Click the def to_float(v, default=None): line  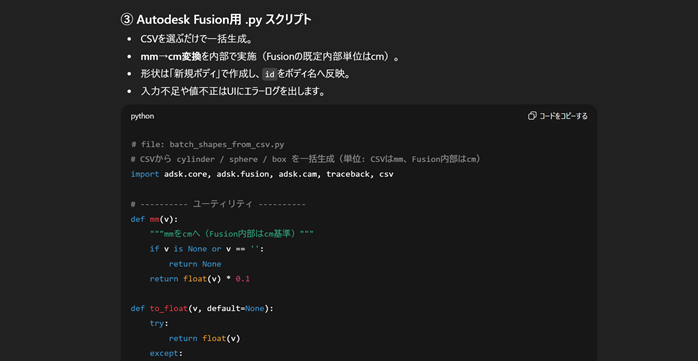tap(203, 308)
